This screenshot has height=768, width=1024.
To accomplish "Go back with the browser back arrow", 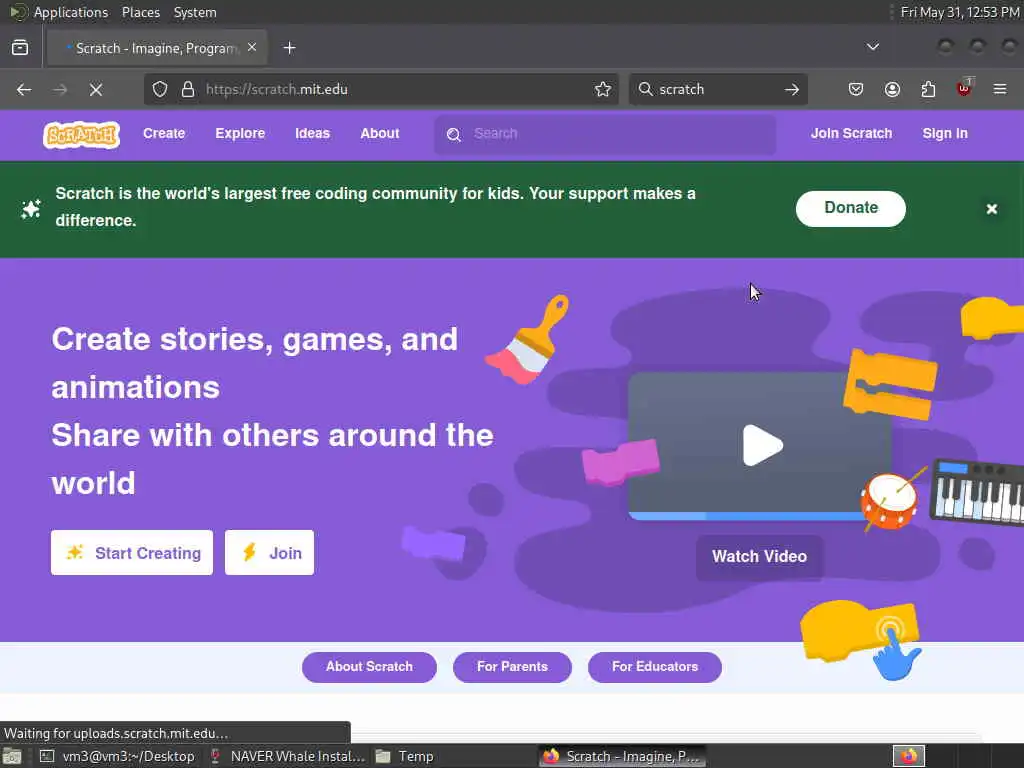I will pyautogui.click(x=24, y=89).
